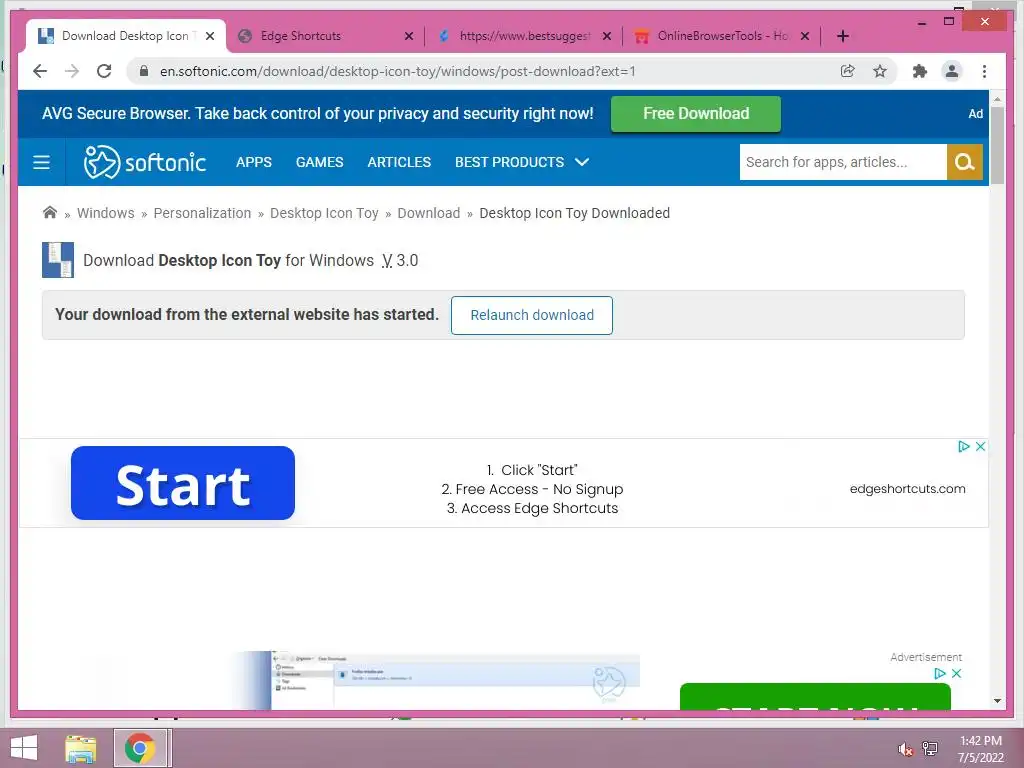Click the muted volume tray icon
Screen dimensions: 1024x768
tap(905, 749)
